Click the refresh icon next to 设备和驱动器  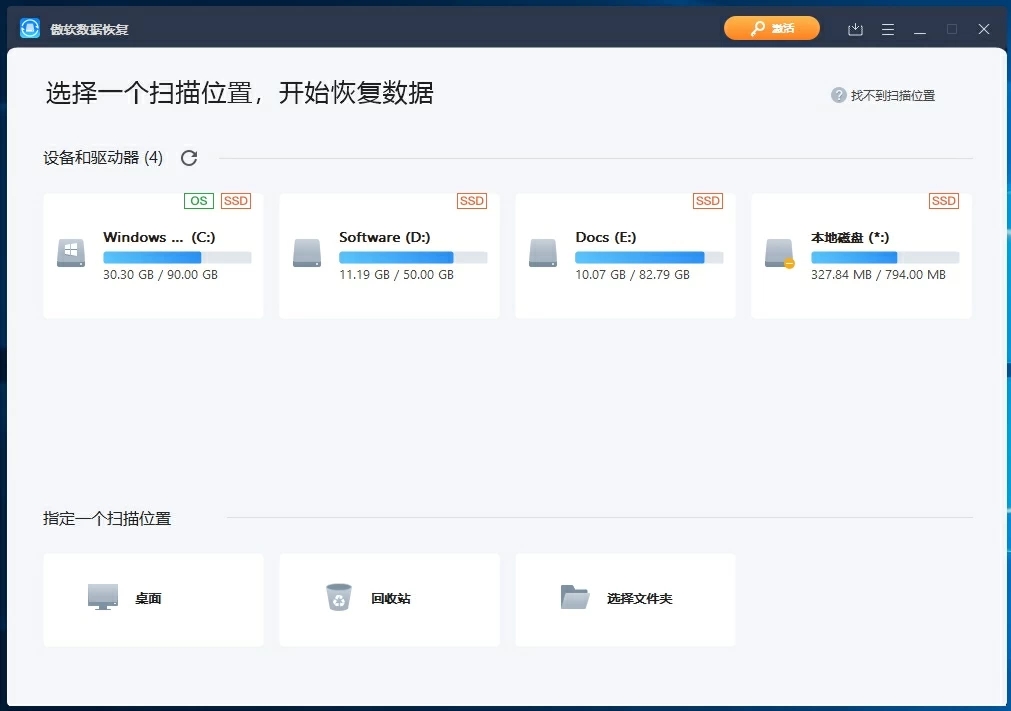(188, 157)
